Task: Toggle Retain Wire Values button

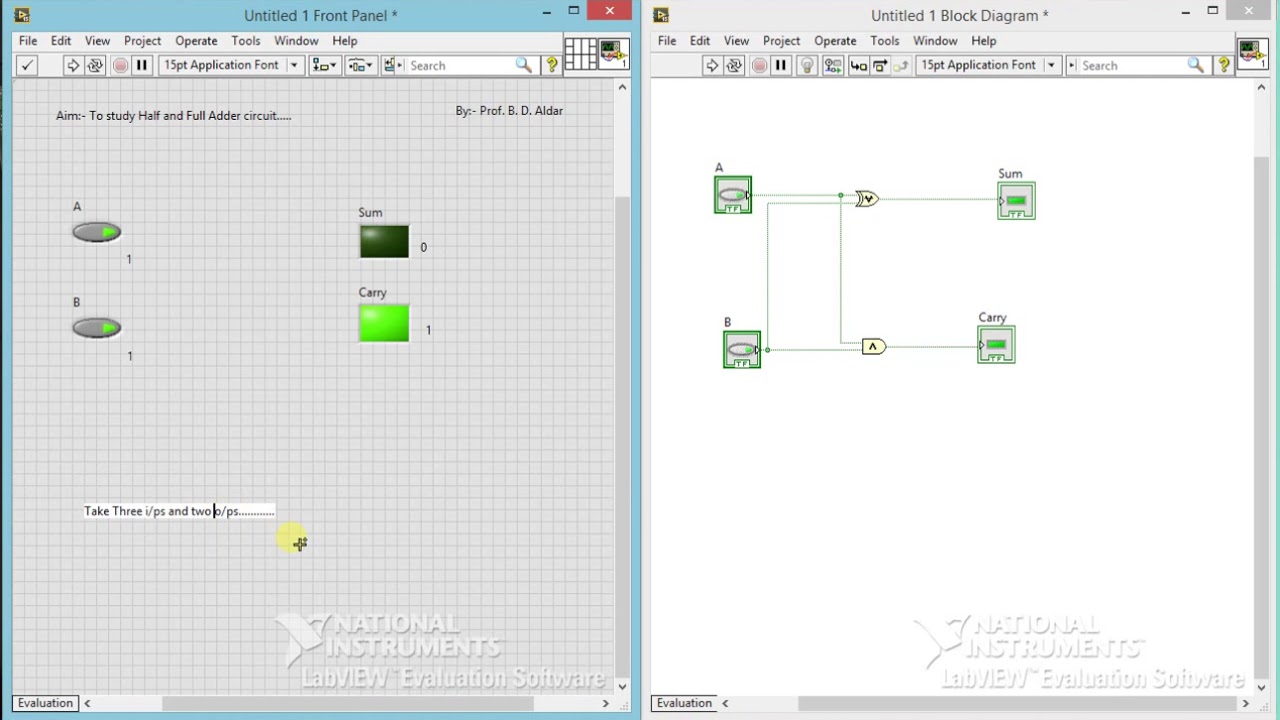Action: [833, 65]
